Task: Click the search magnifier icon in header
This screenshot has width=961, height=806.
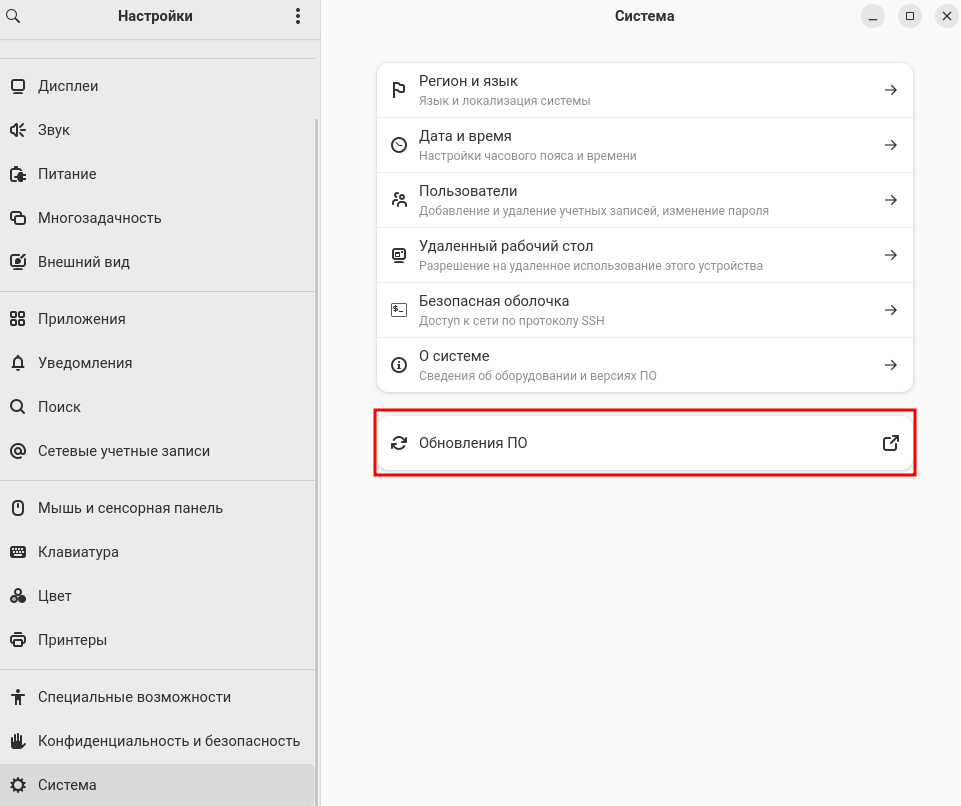Action: [x=14, y=16]
